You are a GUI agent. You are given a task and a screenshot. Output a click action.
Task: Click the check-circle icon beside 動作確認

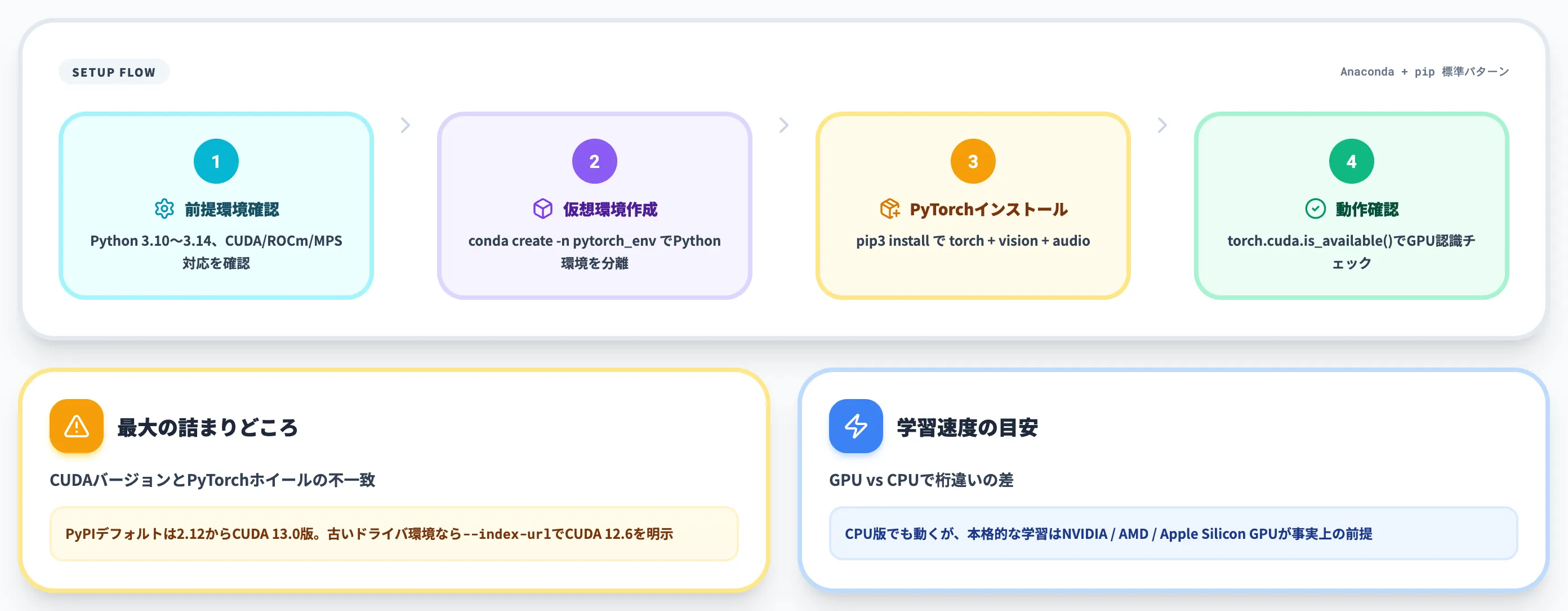pyautogui.click(x=1315, y=209)
